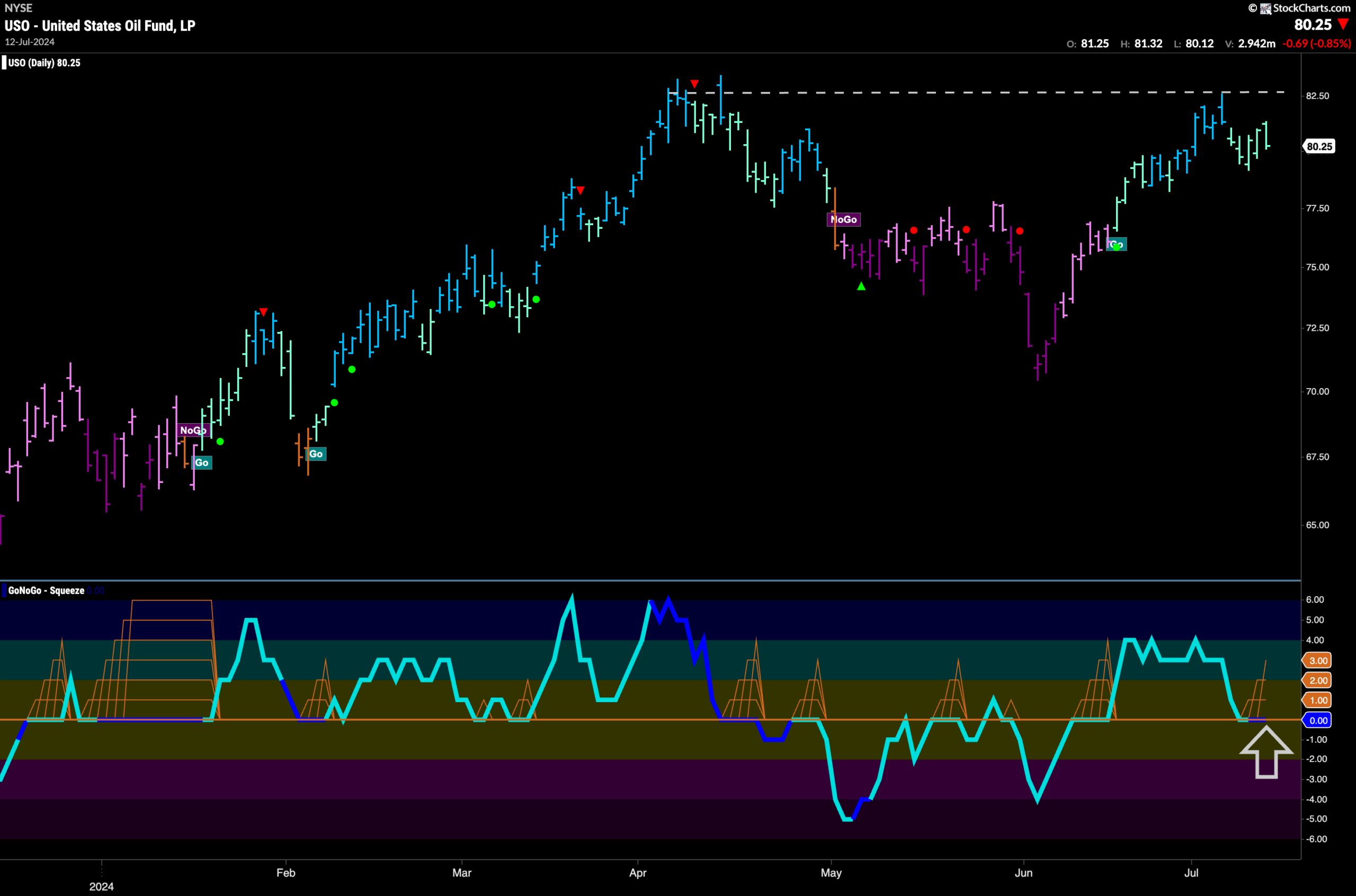The height and width of the screenshot is (896, 1356).
Task: Click the 75.00 price axis label
Action: point(1317,267)
